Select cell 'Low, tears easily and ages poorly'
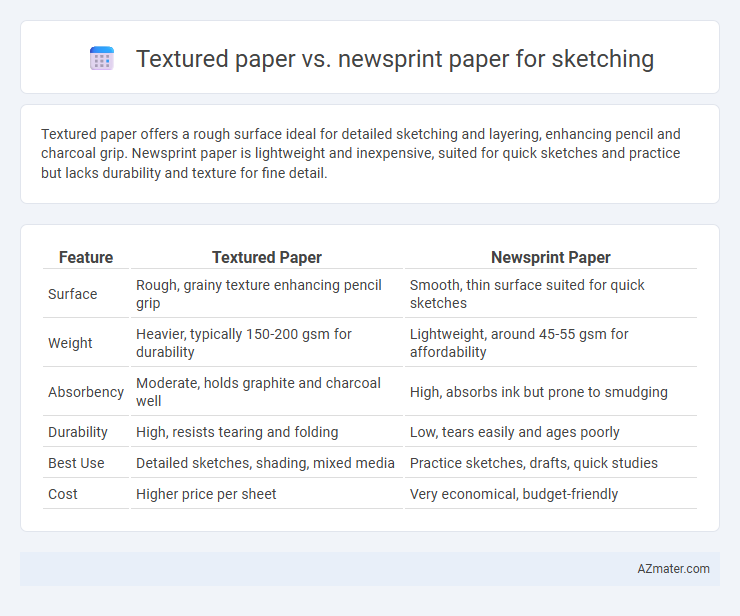The image size is (740, 616). 551,432
